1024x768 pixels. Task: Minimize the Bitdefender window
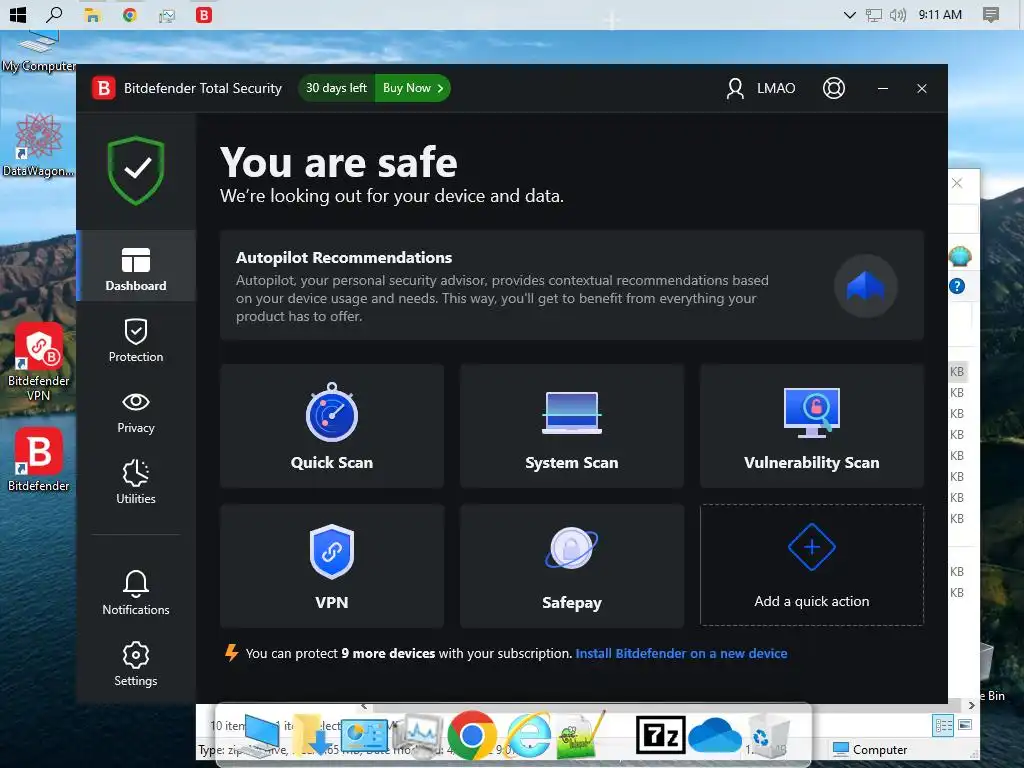tap(883, 88)
